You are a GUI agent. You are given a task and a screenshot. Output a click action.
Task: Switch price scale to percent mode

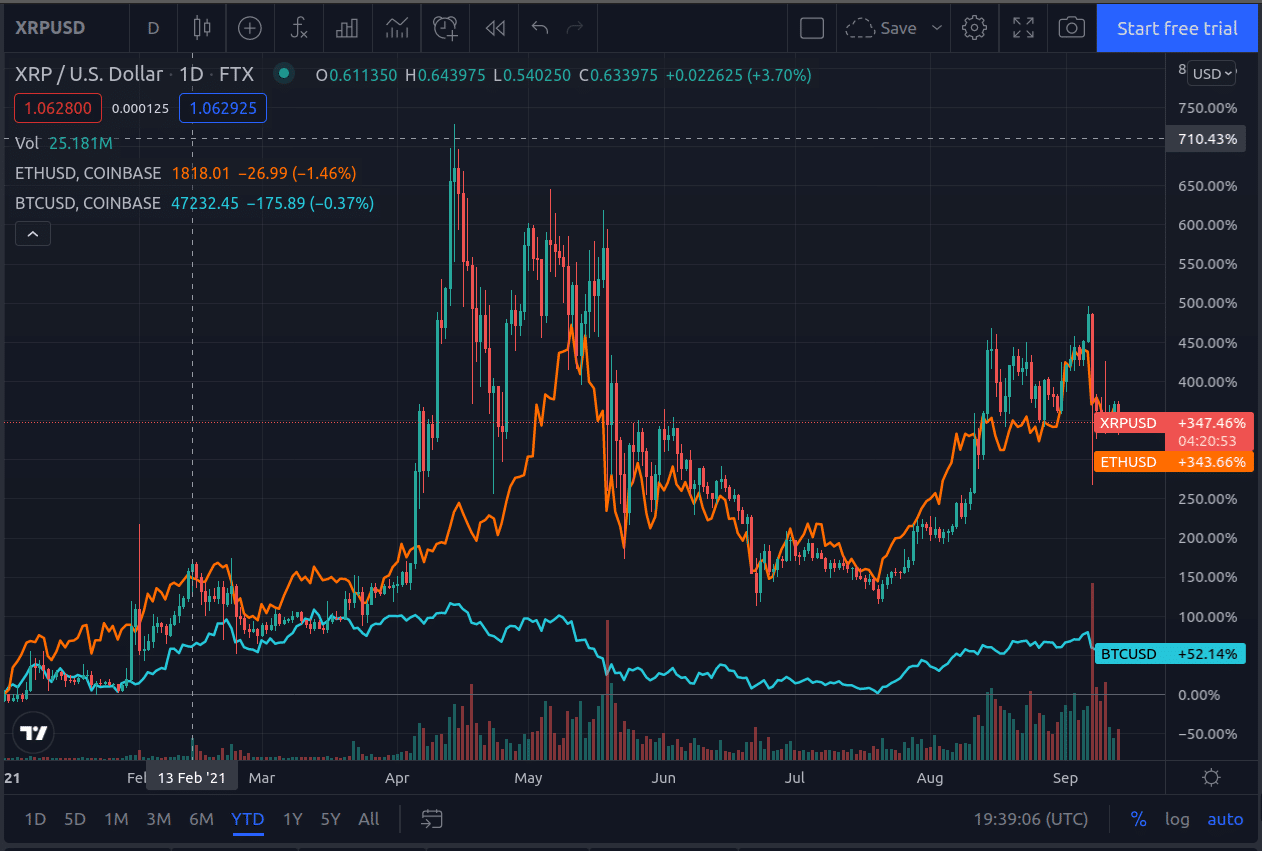1138,819
